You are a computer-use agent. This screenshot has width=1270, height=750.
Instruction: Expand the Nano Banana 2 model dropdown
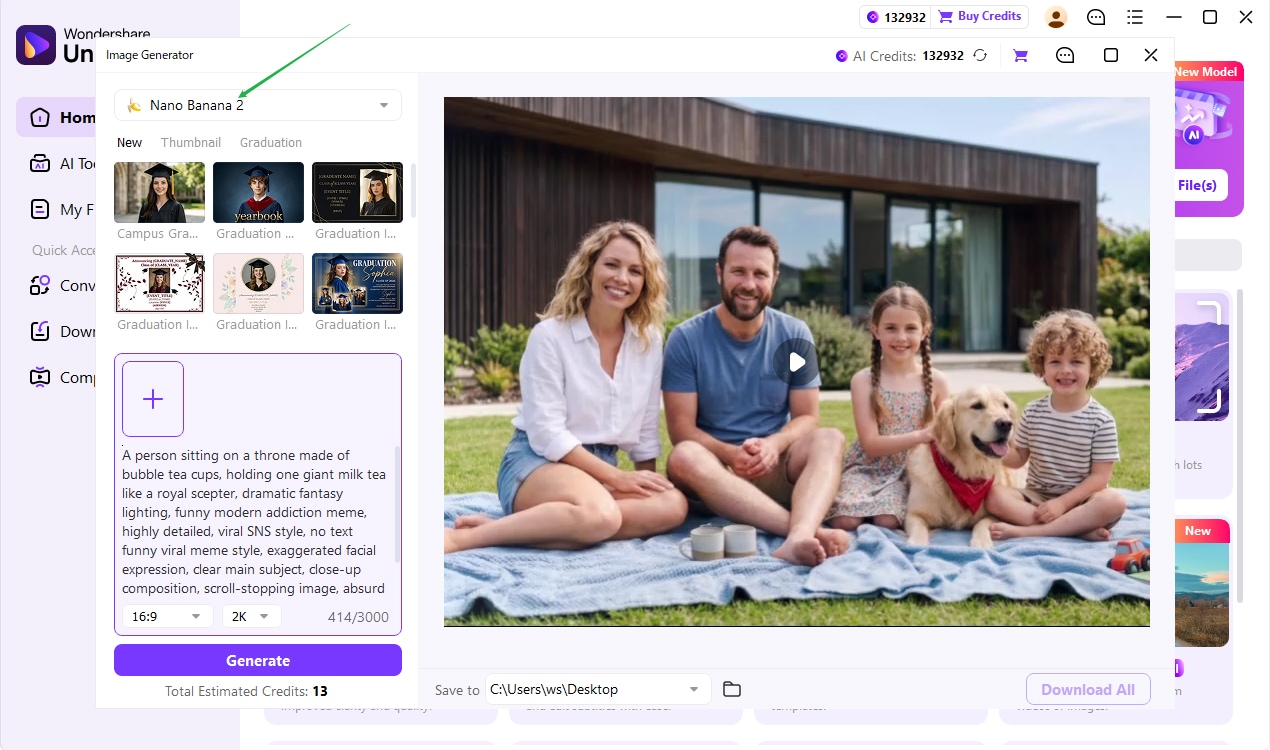pyautogui.click(x=258, y=105)
